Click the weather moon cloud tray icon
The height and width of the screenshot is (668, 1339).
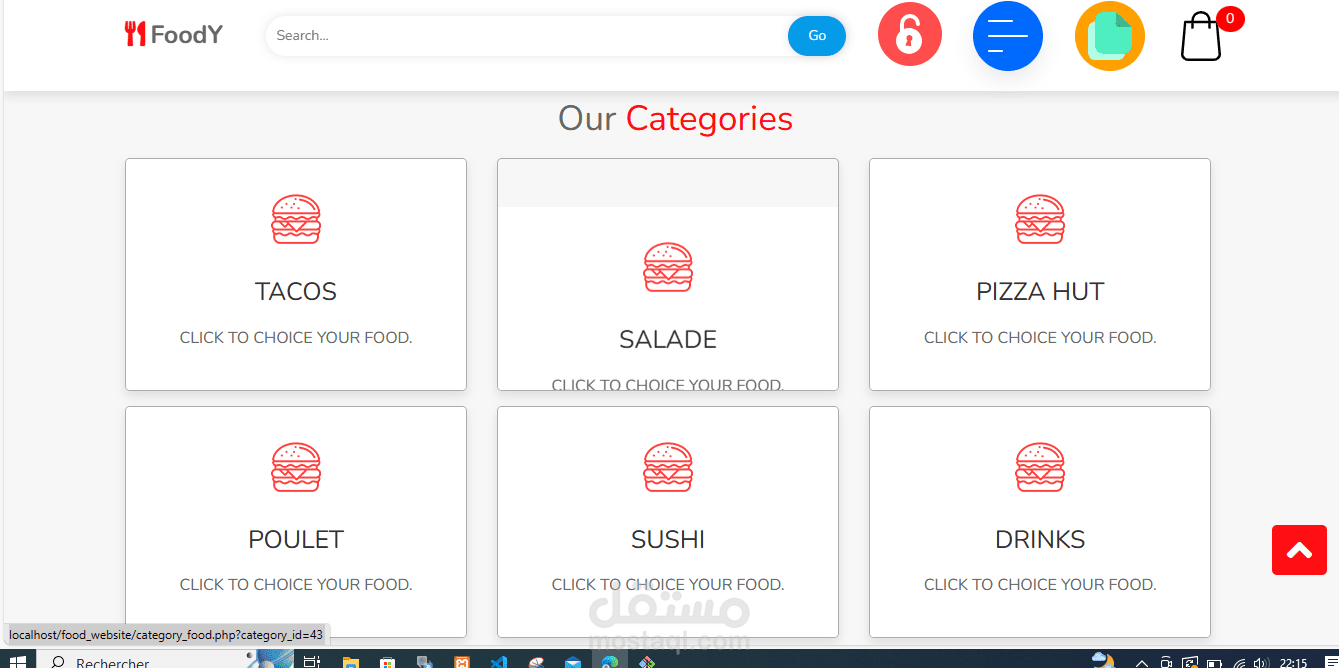1103,660
